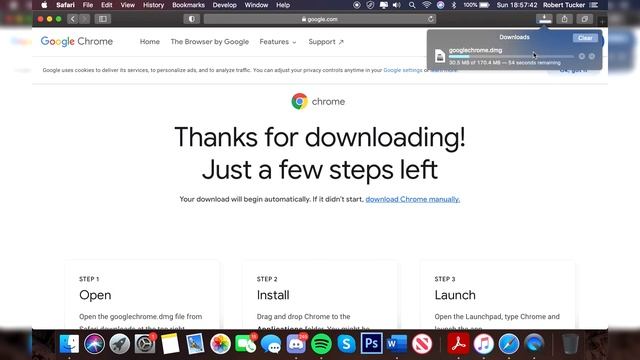Click the Google Chrome logo in header
This screenshot has height=360, width=640.
(77, 41)
